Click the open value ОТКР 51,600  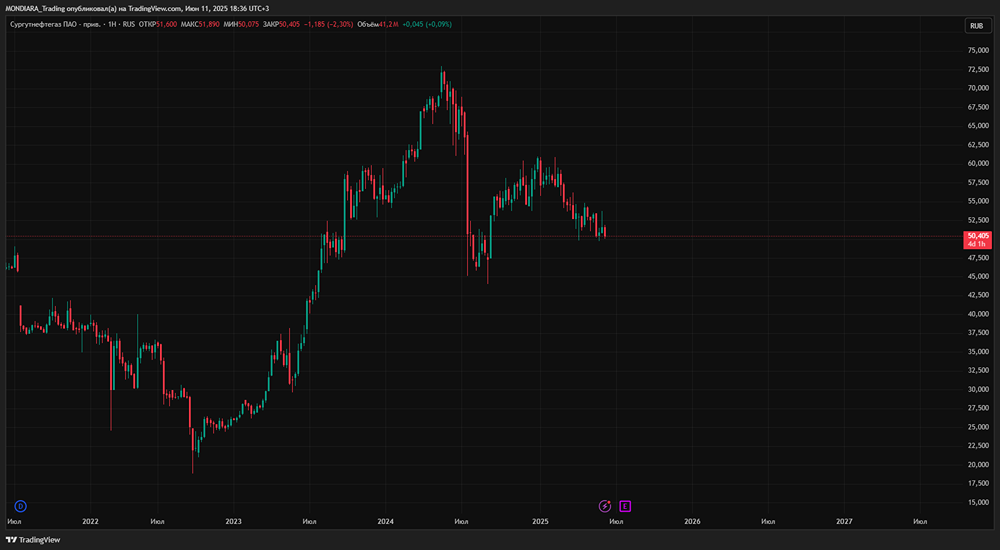[158, 24]
